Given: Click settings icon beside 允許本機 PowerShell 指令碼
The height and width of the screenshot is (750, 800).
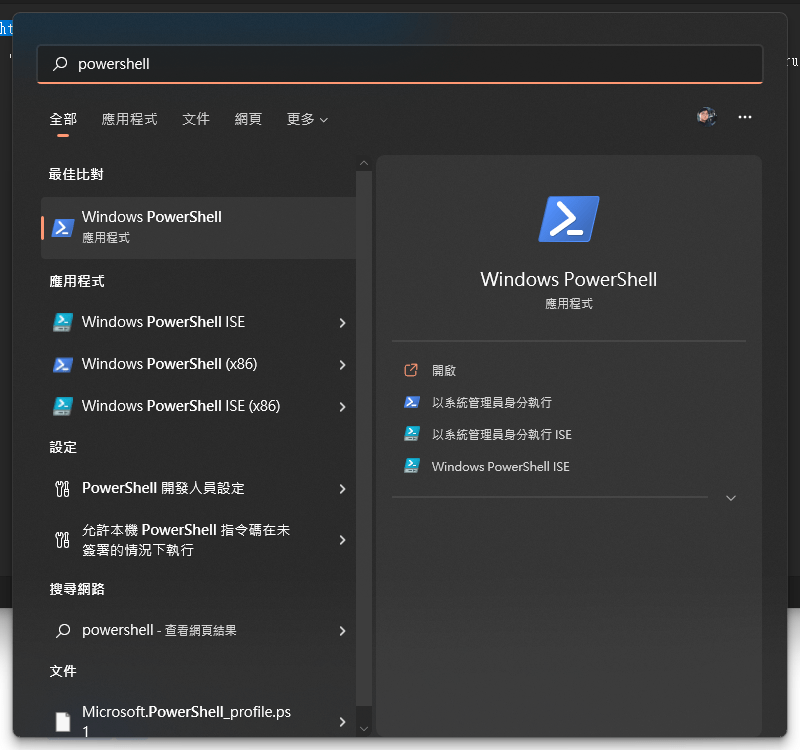Looking at the screenshot, I should pyautogui.click(x=62, y=540).
